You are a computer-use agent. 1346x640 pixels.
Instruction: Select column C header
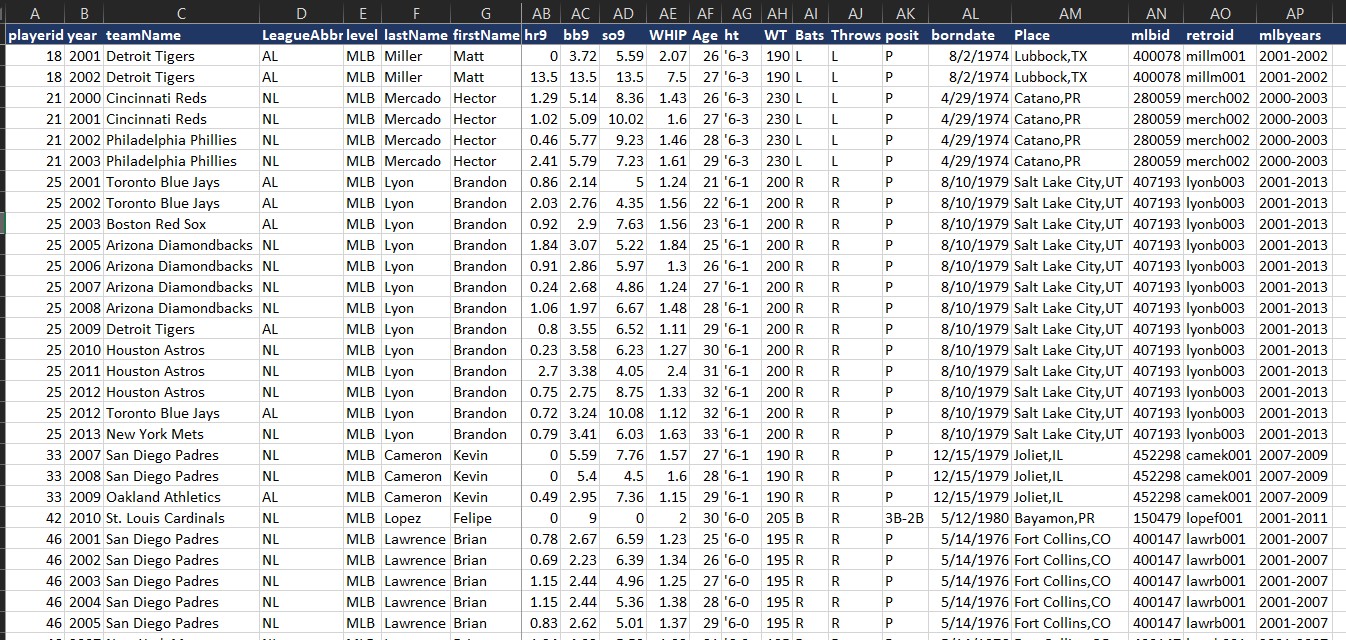click(181, 13)
